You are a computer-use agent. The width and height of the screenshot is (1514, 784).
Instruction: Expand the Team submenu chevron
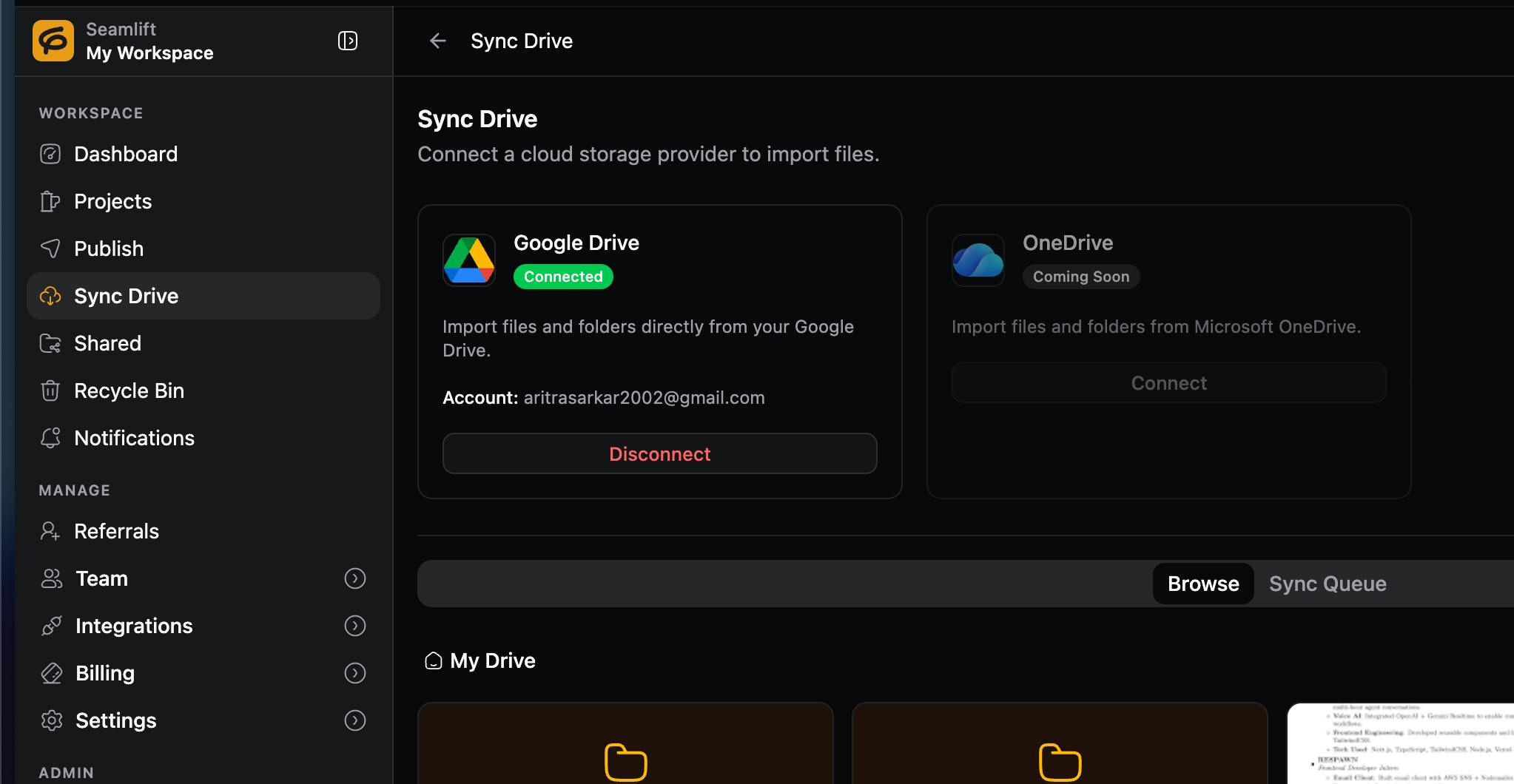click(x=355, y=578)
